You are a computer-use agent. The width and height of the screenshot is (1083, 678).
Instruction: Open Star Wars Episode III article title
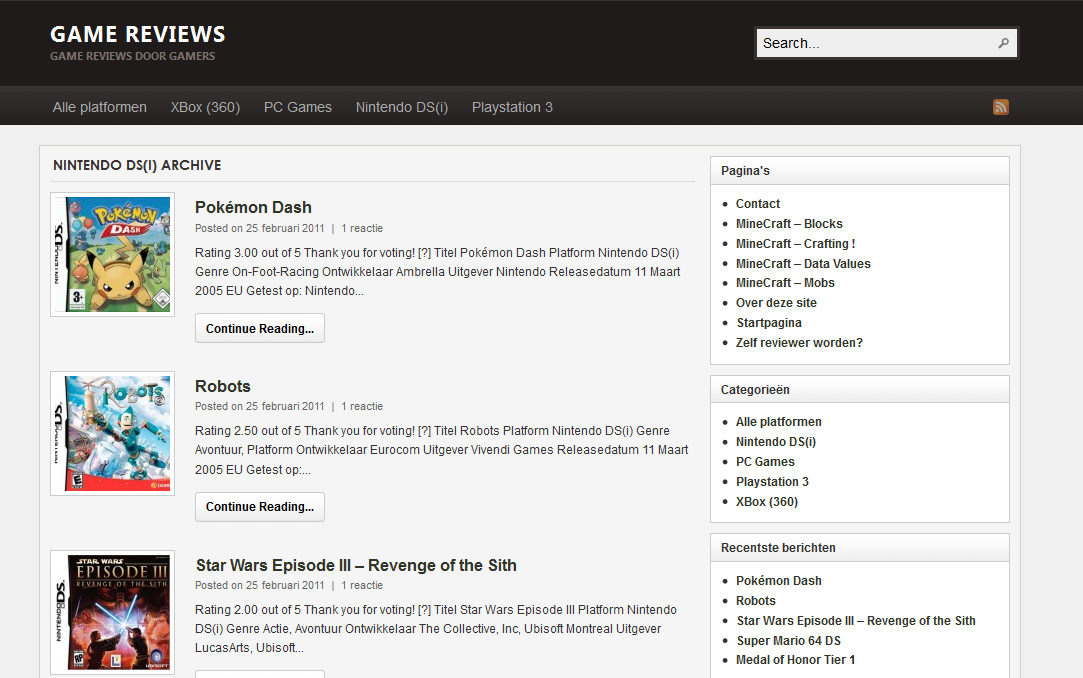pyautogui.click(x=356, y=565)
